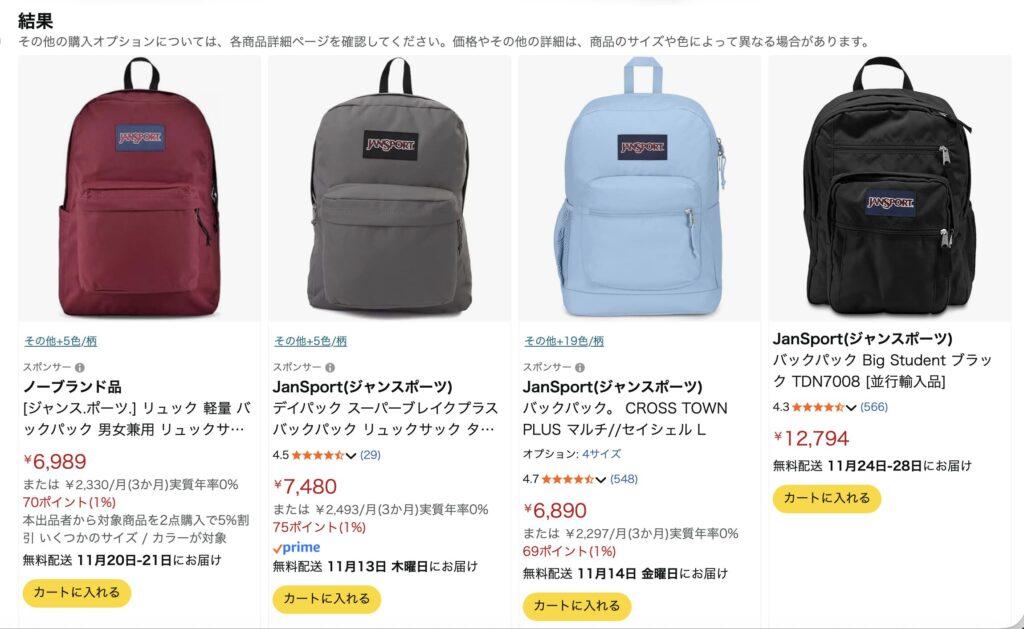Click star rating icons for 4.7 rated backpack

tap(568, 479)
